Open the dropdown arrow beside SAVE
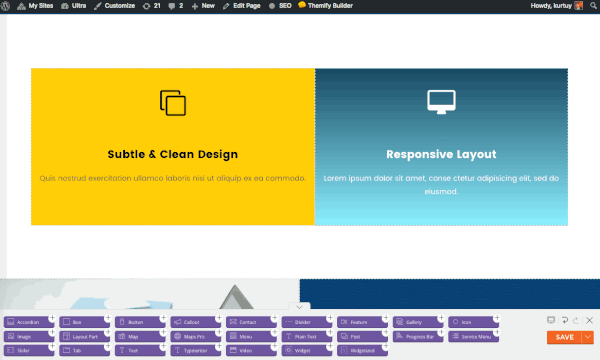This screenshot has height=360, width=600. click(588, 337)
